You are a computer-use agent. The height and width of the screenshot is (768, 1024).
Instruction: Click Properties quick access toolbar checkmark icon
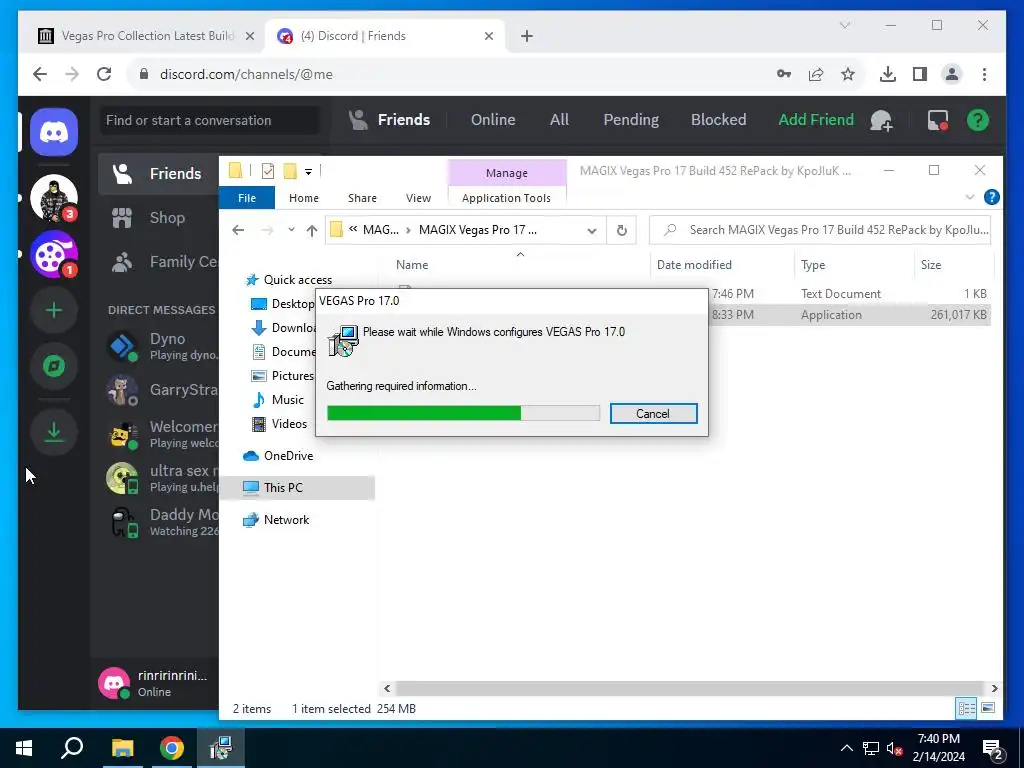click(268, 171)
